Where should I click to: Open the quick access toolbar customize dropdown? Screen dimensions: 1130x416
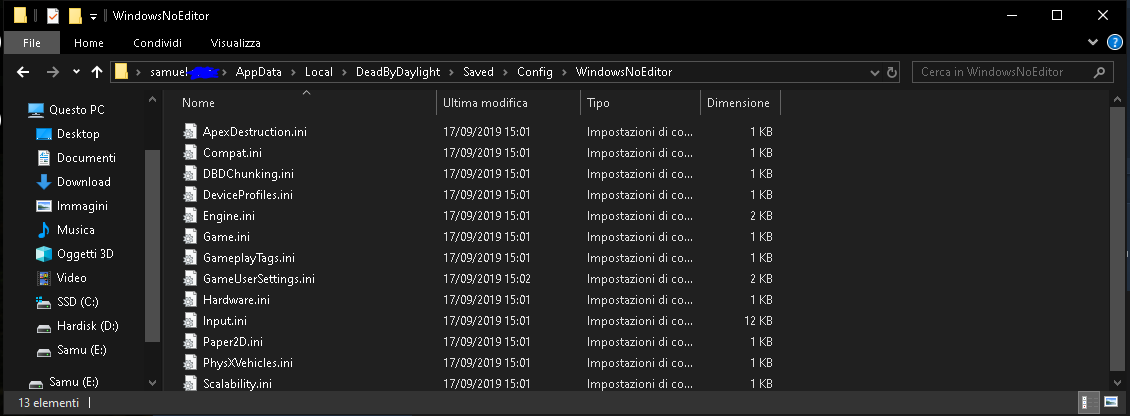93,16
